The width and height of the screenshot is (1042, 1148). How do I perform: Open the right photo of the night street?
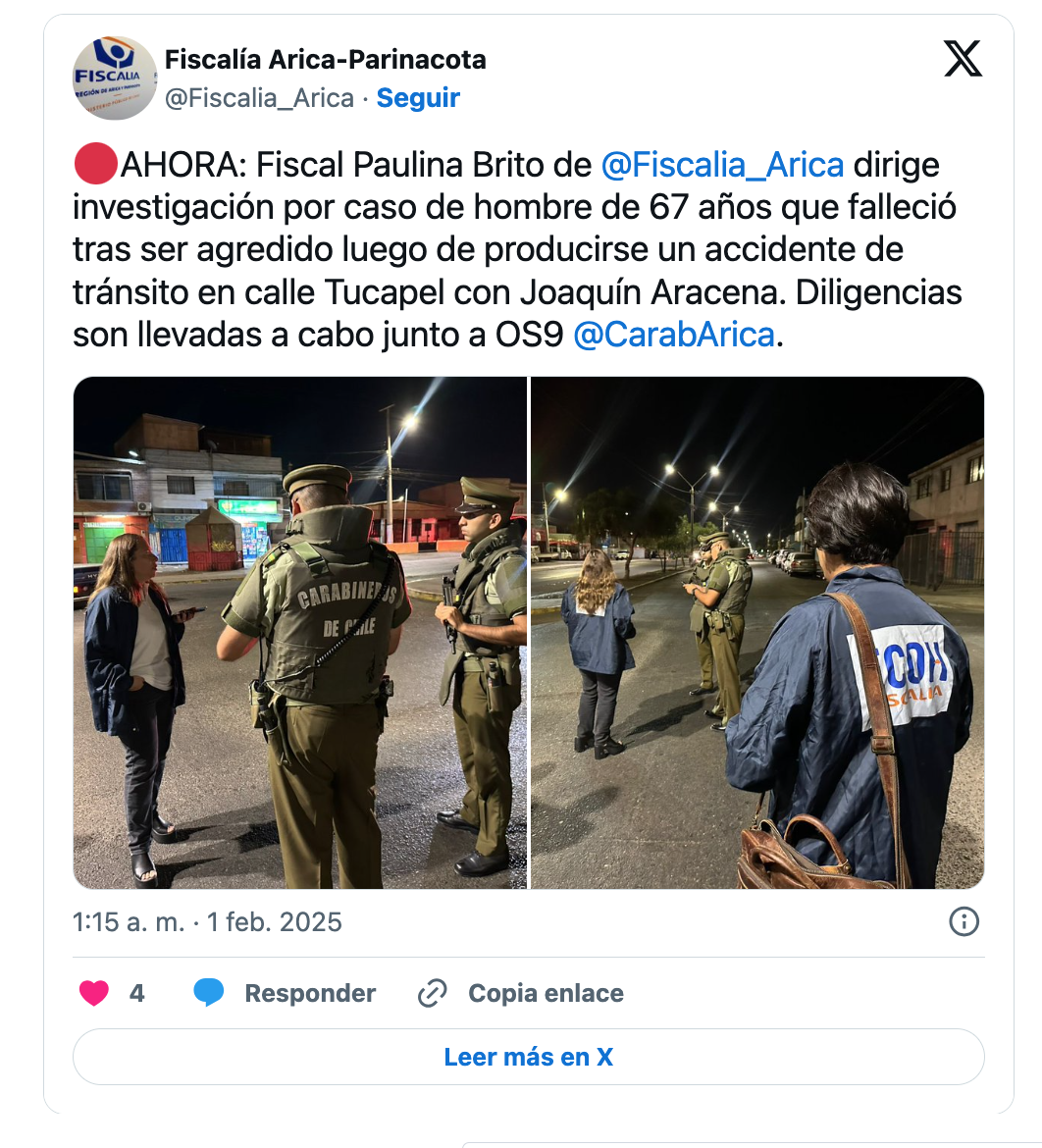757,633
